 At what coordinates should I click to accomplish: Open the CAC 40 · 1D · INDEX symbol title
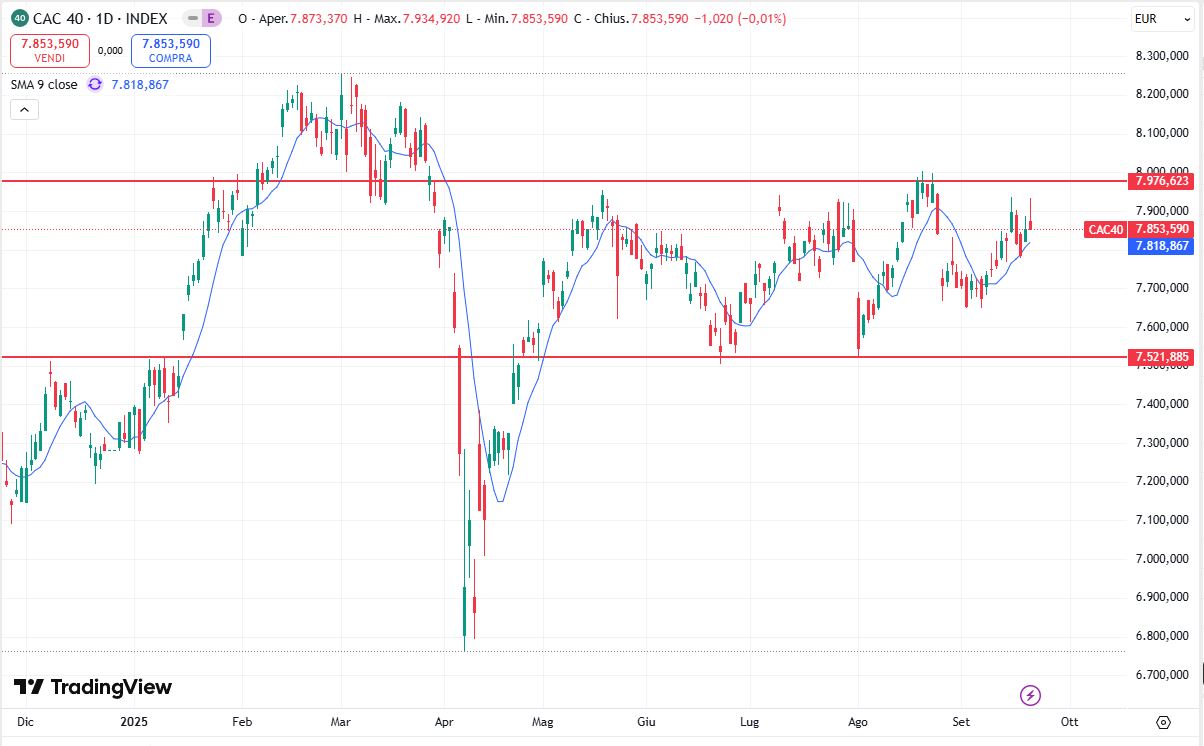point(100,18)
